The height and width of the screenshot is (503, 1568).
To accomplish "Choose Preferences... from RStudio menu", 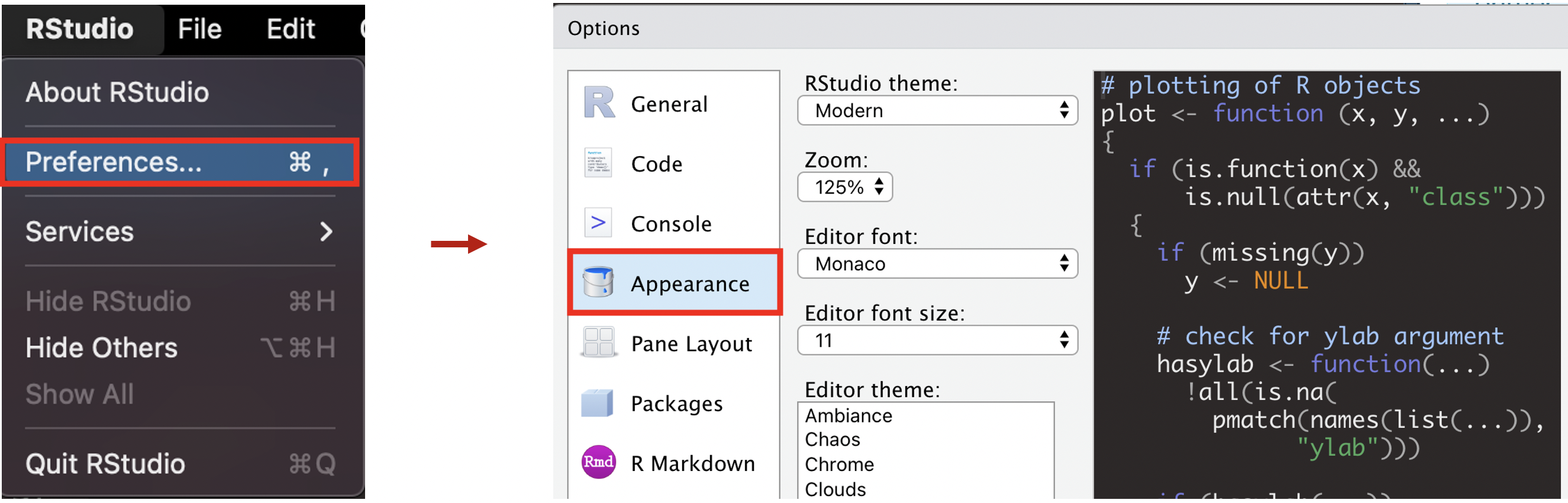I will coord(181,162).
